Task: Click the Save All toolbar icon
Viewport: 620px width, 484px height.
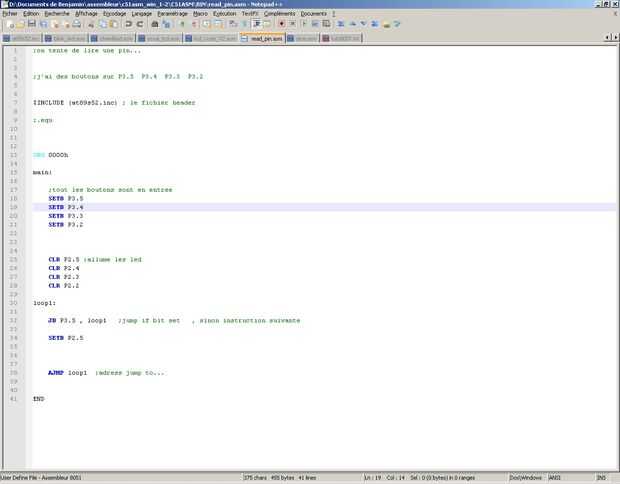Action: [43, 24]
